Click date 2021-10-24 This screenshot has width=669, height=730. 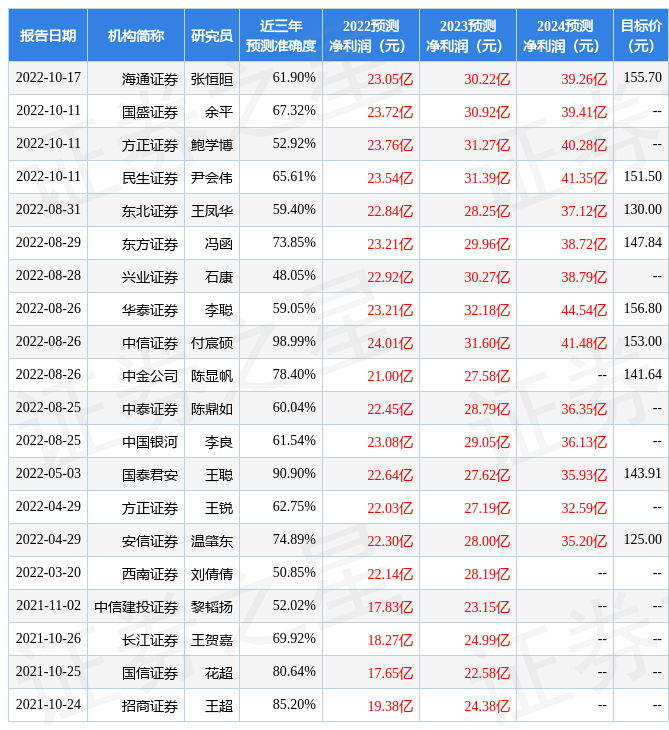coord(48,705)
